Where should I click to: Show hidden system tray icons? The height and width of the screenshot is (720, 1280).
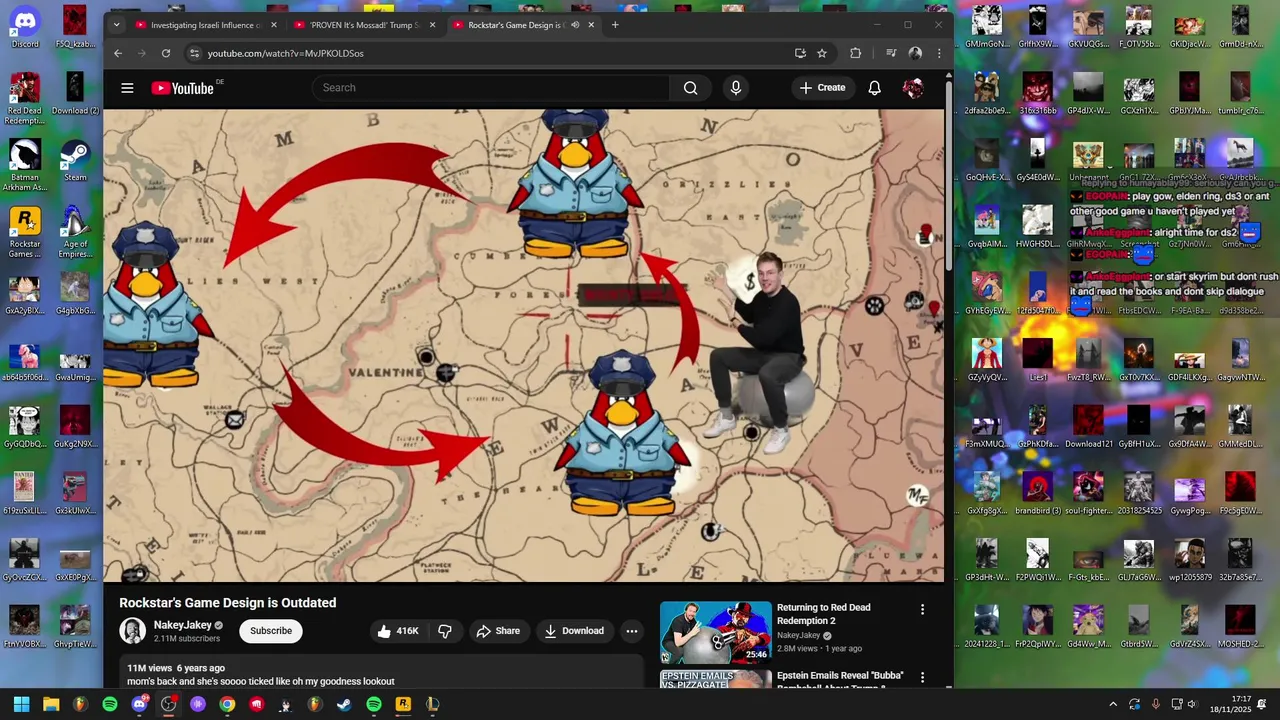(x=1113, y=704)
